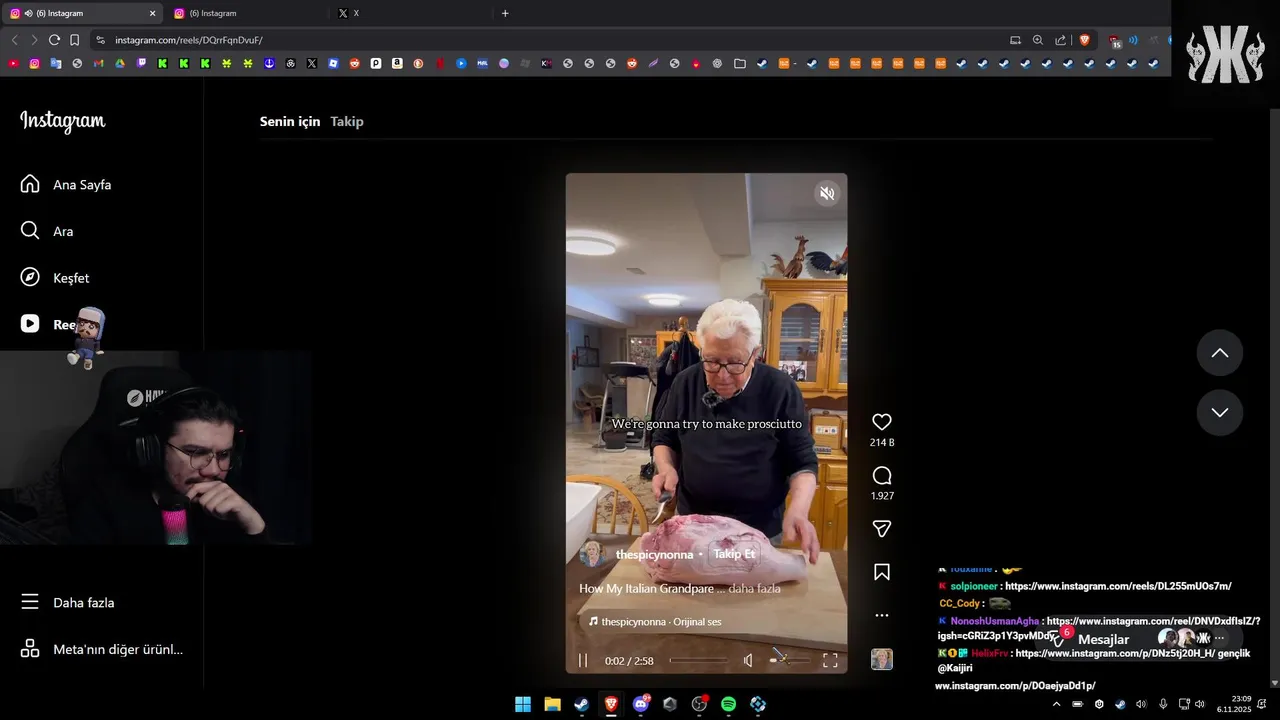This screenshot has width=1280, height=720.
Task: Save the reel with the bookmark icon
Action: click(x=881, y=572)
